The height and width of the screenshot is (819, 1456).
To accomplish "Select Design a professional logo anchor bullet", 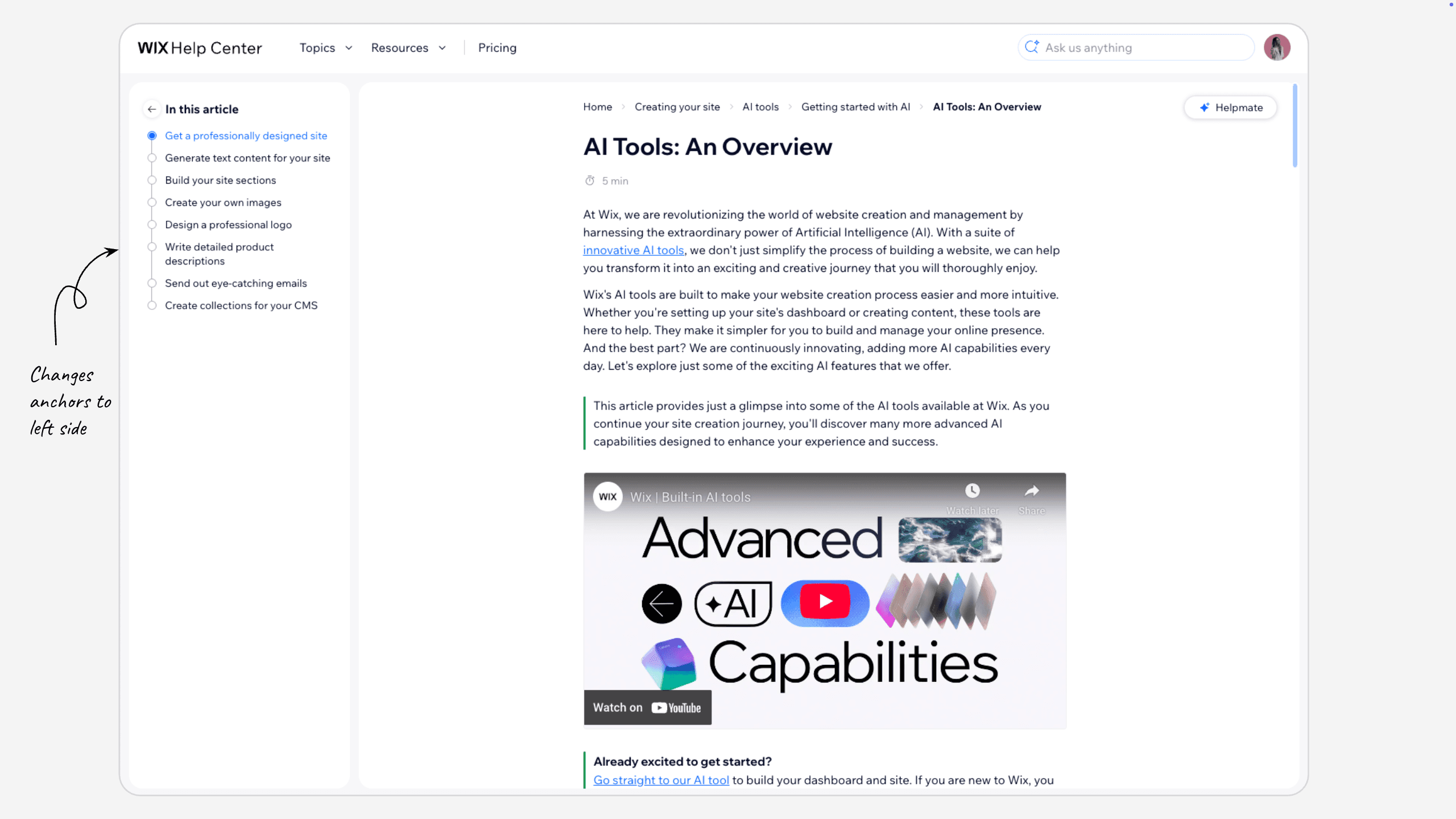I will [152, 225].
